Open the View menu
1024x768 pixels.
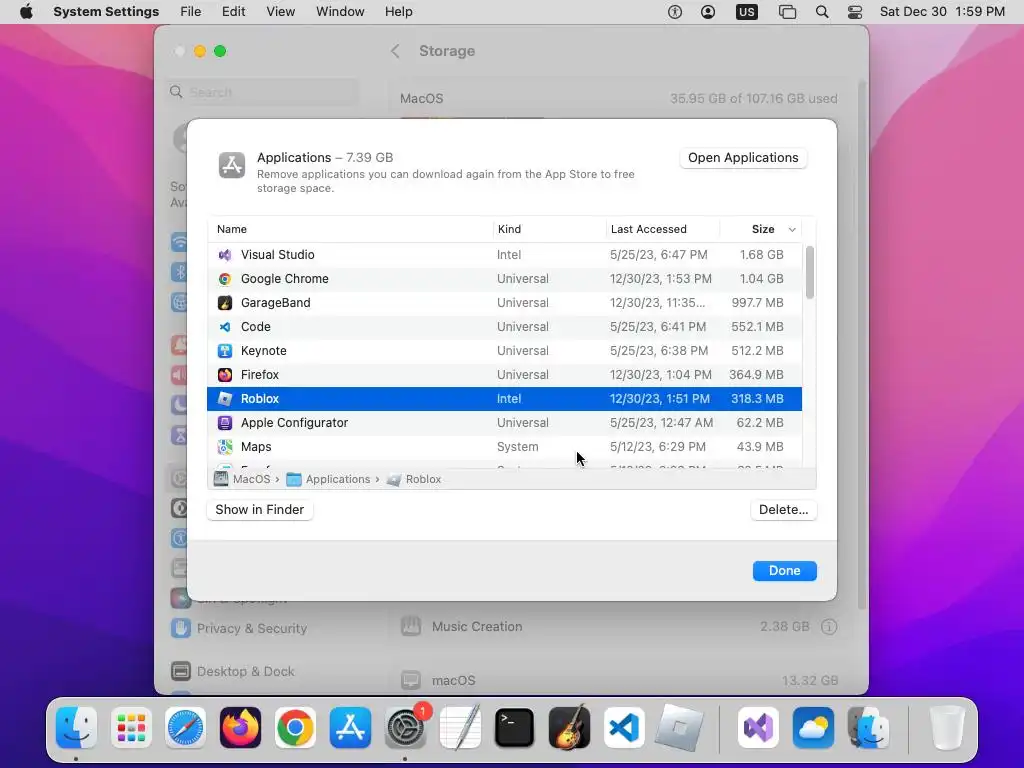tap(280, 12)
